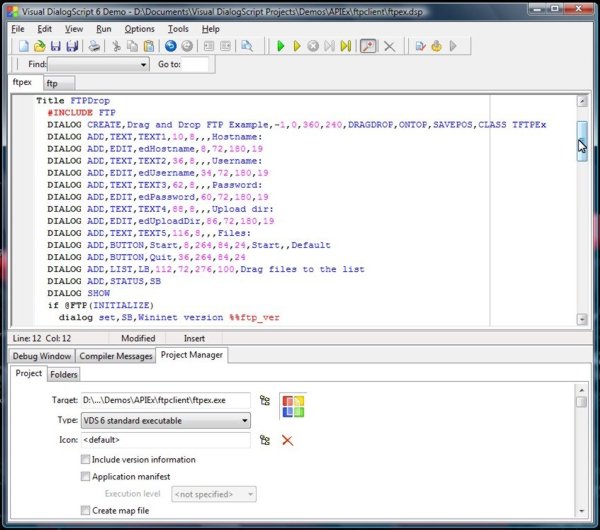Image resolution: width=600 pixels, height=530 pixels.
Task: Click the orange compile icon
Action: click(x=437, y=46)
